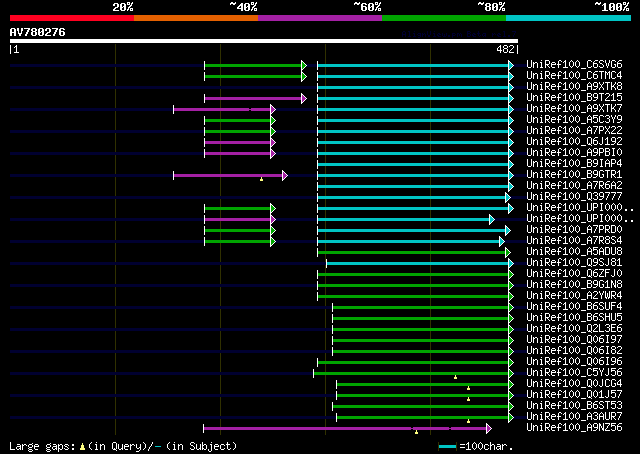The height and width of the screenshot is (454, 640).
Task: Select the UniRef100_A7PRD0 label
Action: 574,230
